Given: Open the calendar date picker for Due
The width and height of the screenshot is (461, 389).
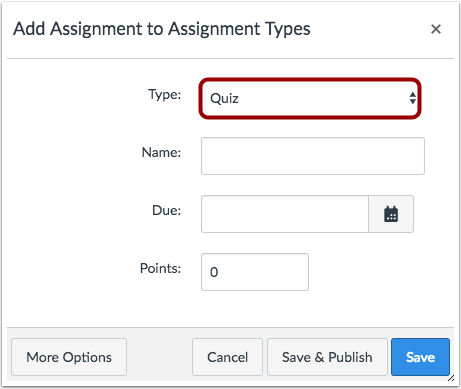Looking at the screenshot, I should coord(391,214).
